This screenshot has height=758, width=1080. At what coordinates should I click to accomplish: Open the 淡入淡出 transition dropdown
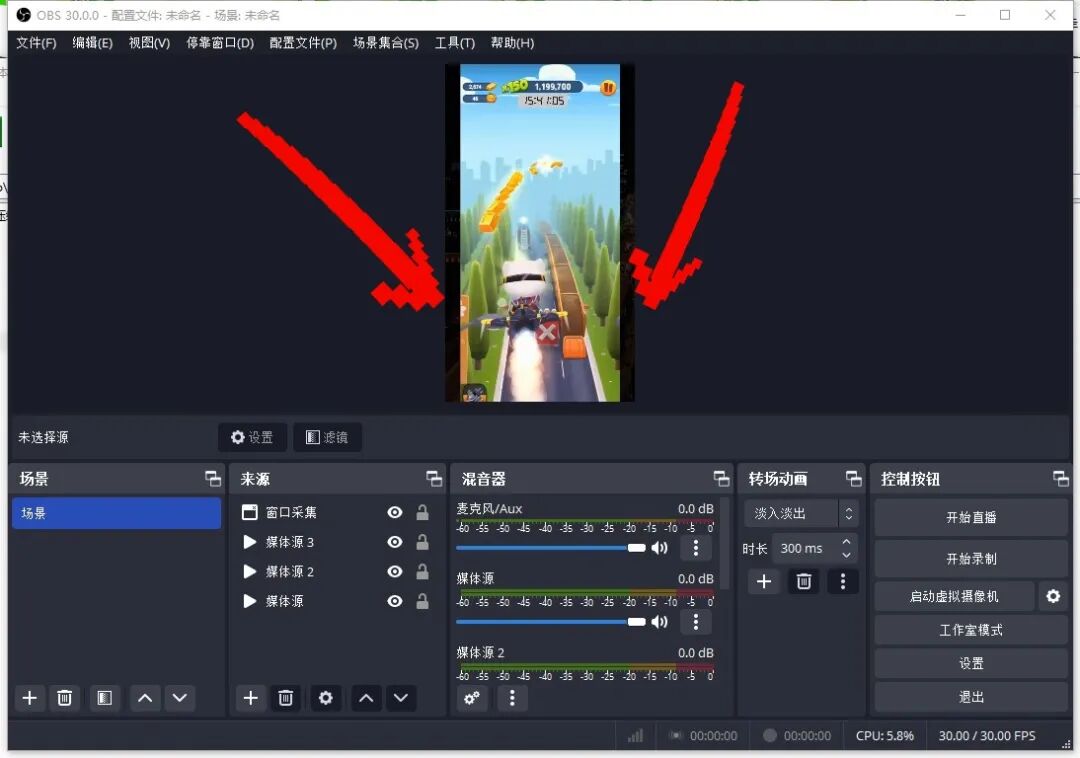coord(800,514)
